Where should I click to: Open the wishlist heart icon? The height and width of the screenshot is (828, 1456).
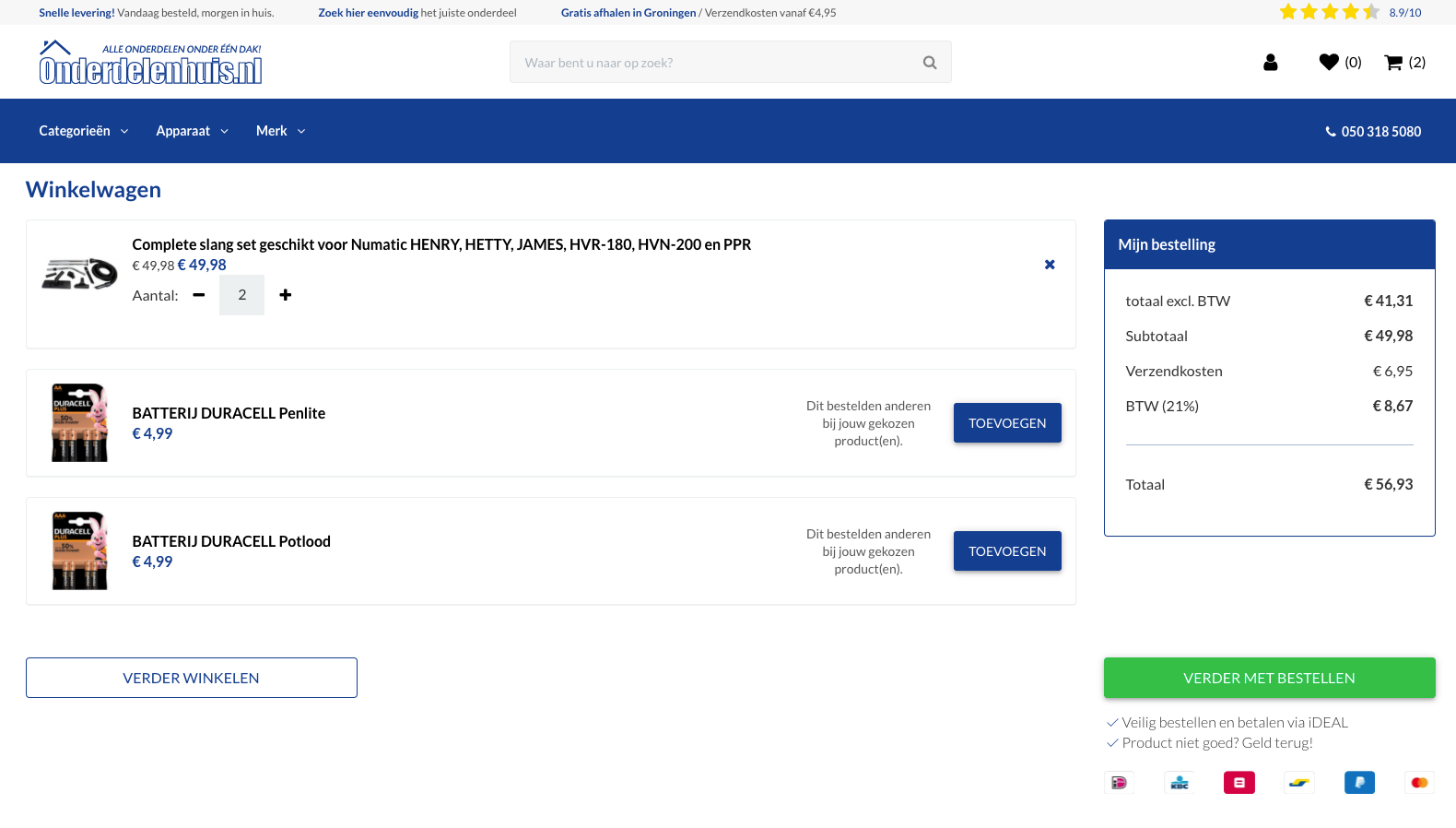tap(1329, 63)
